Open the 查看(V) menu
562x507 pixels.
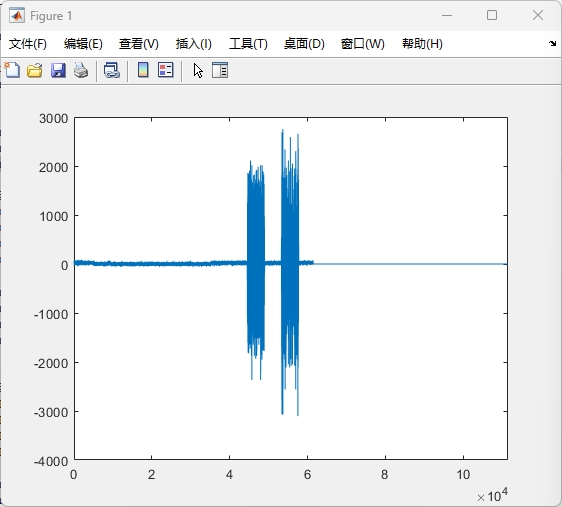click(139, 44)
